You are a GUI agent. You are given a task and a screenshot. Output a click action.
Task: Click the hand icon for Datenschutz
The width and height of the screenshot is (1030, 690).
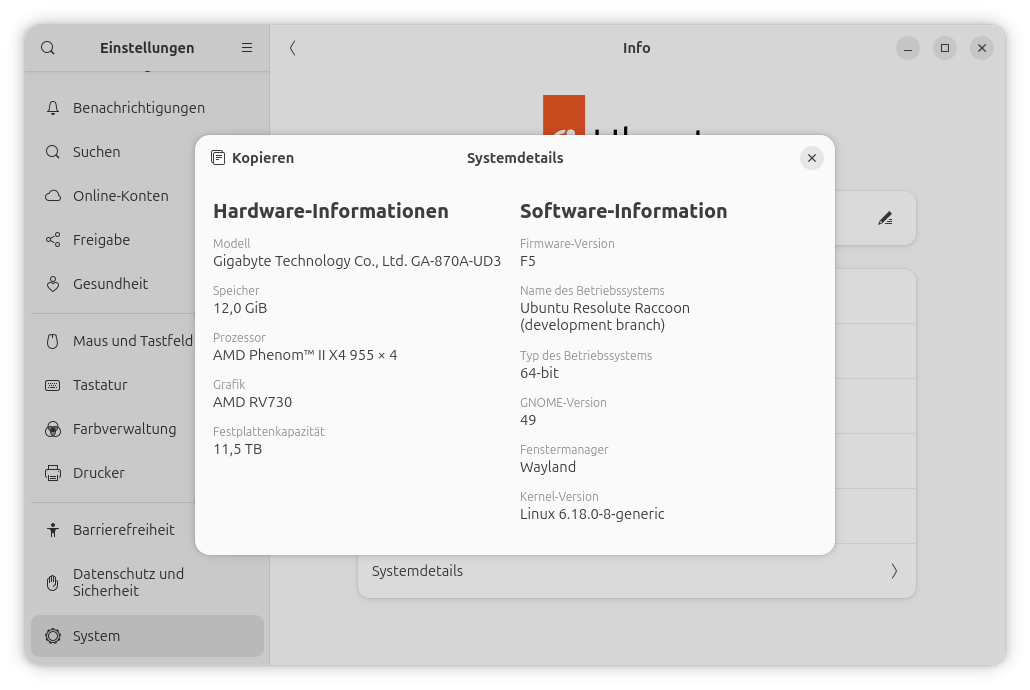tap(53, 582)
